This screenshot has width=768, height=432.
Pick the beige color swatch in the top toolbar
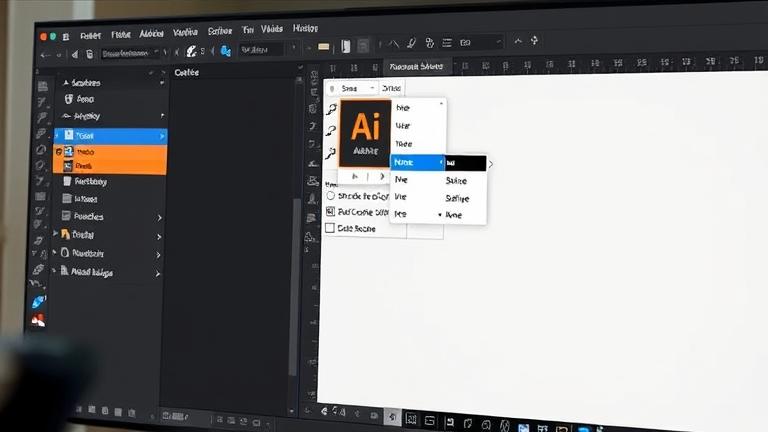[324, 47]
